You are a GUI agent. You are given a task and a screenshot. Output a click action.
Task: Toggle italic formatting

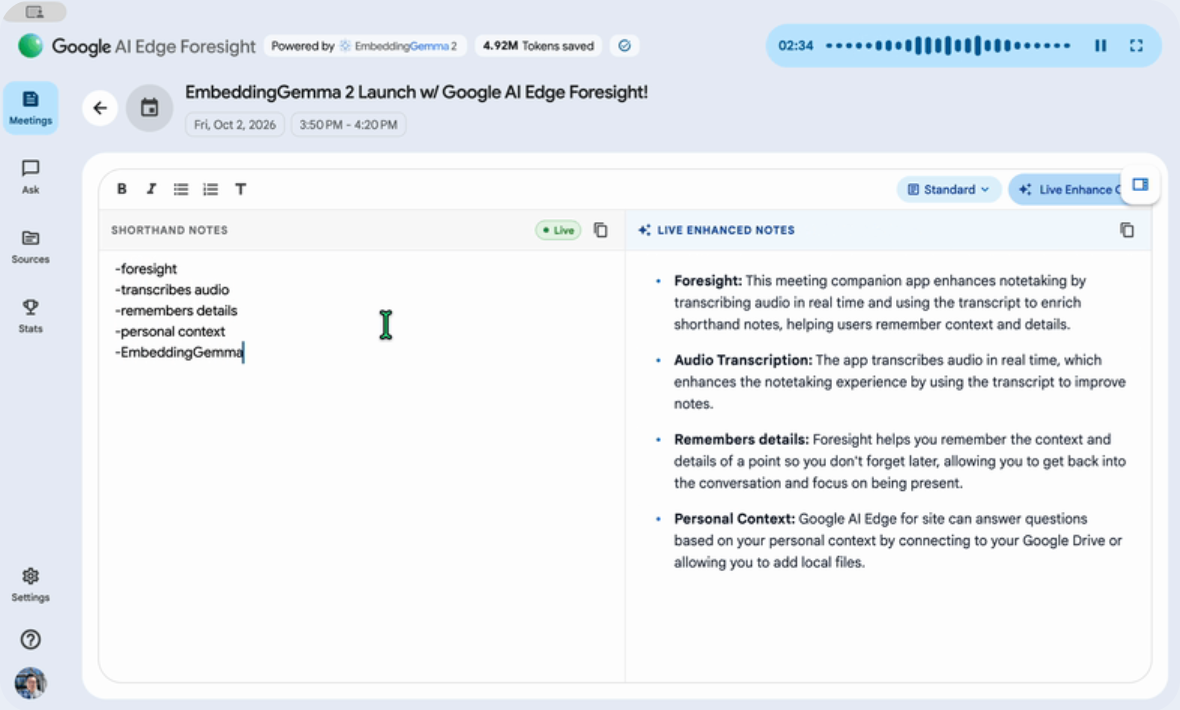[151, 189]
